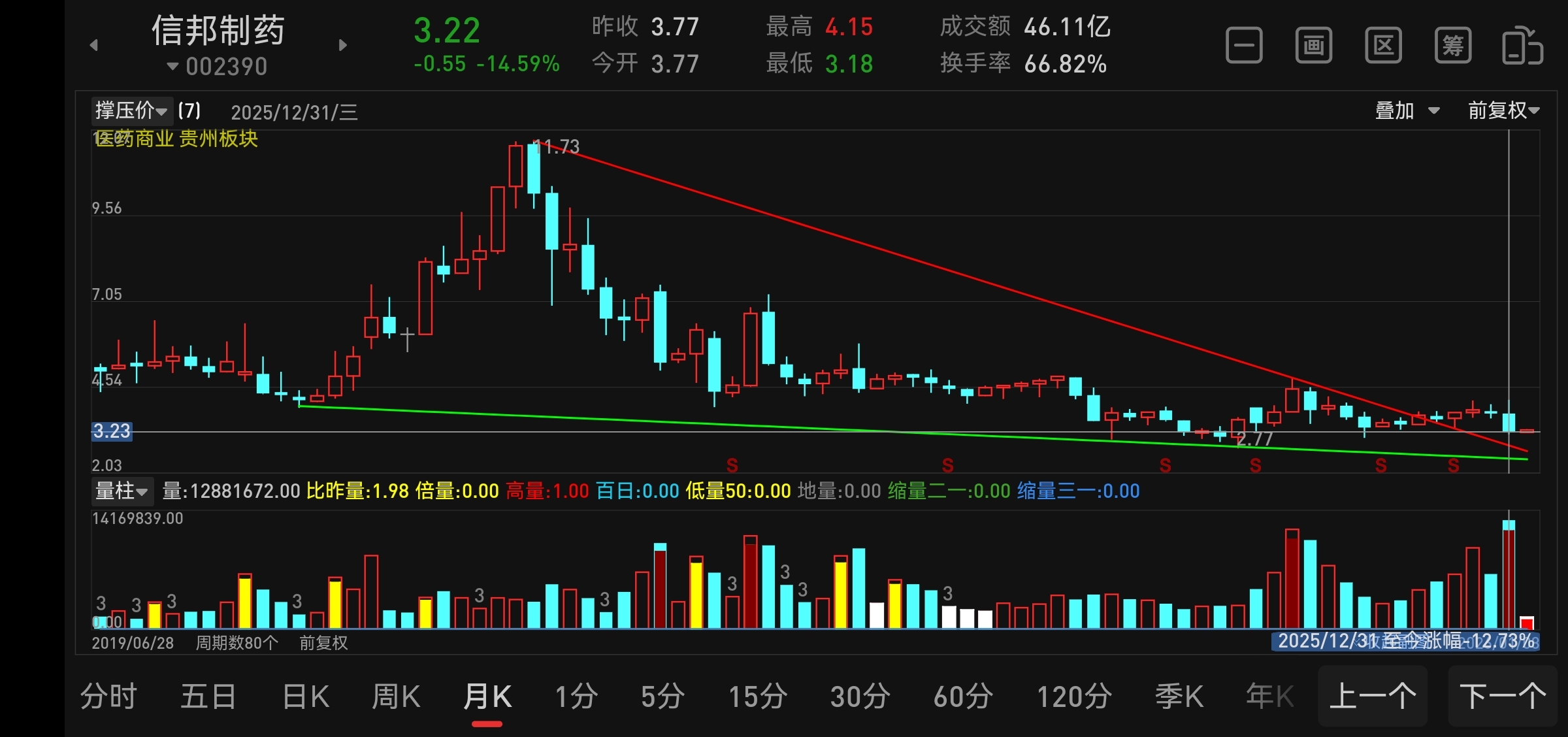The image size is (1568, 737).
Task: Open the 筹 chip distribution icon
Action: tap(1453, 46)
